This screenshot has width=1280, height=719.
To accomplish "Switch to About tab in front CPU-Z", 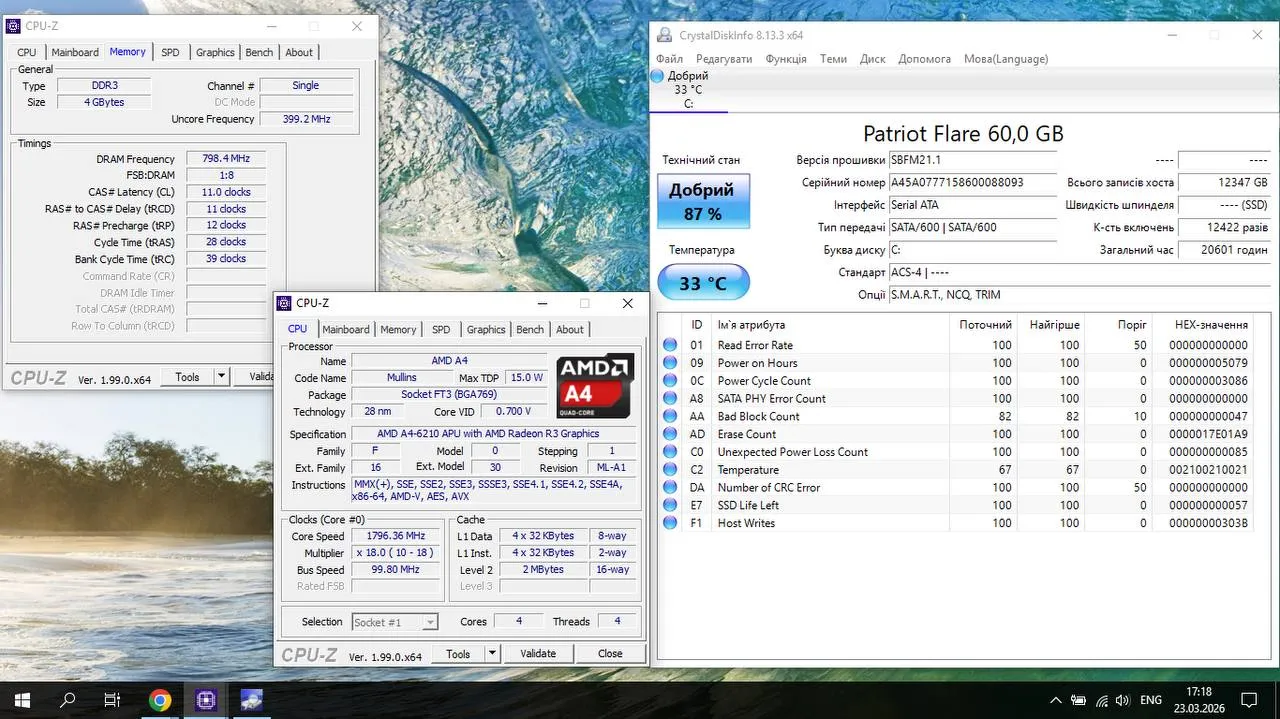I will pyautogui.click(x=570, y=329).
